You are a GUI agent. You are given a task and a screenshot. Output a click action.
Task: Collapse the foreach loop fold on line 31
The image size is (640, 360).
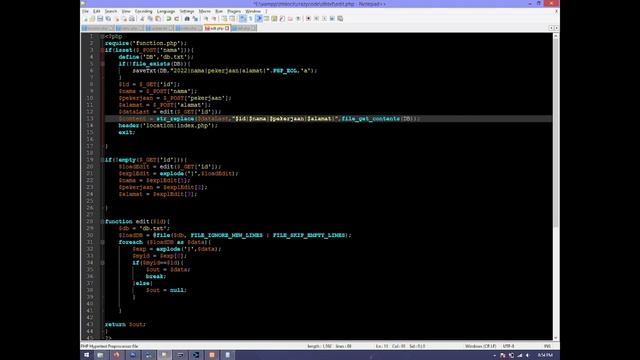[102, 242]
